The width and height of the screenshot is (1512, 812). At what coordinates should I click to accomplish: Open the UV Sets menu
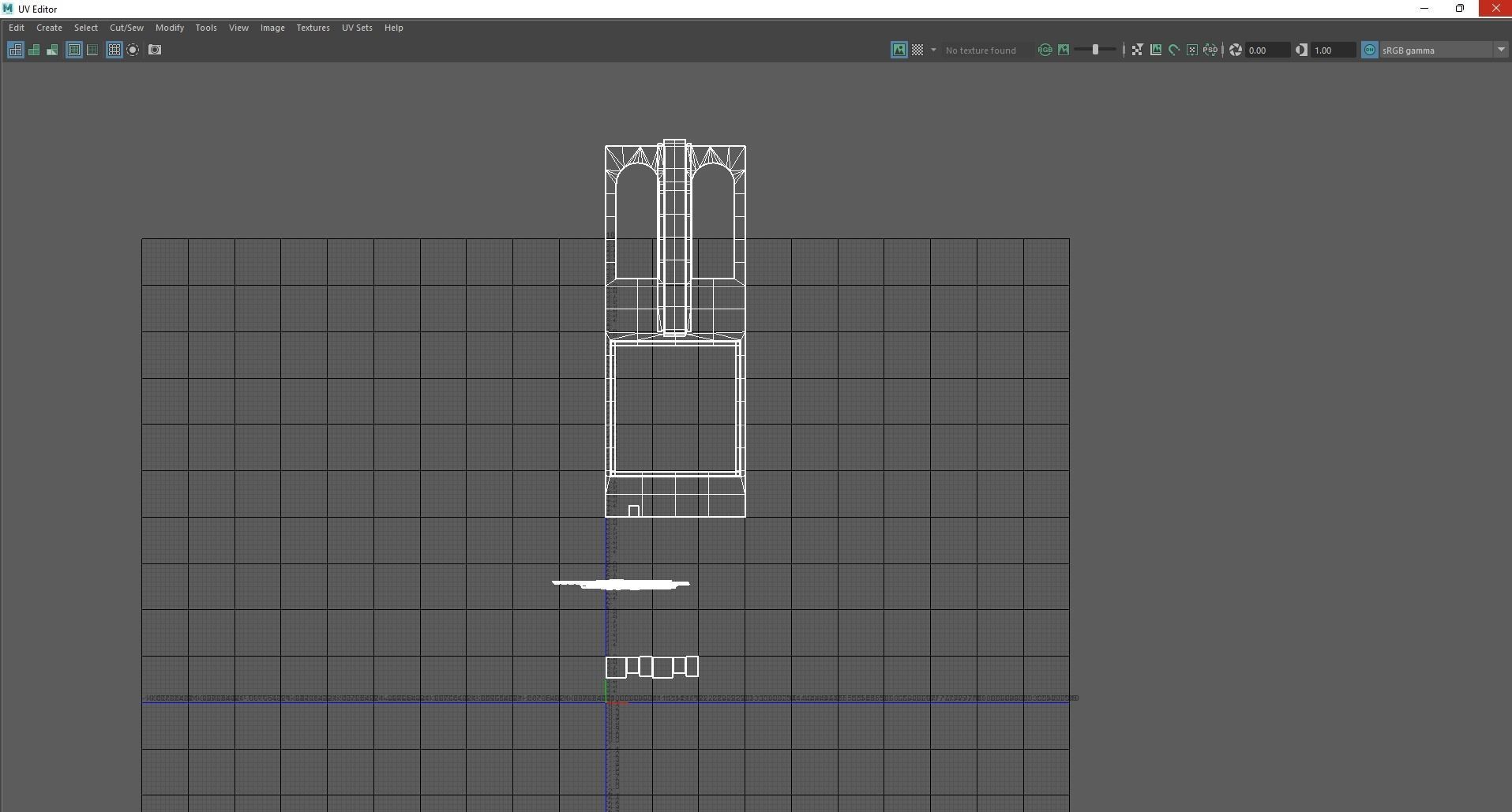(x=357, y=28)
